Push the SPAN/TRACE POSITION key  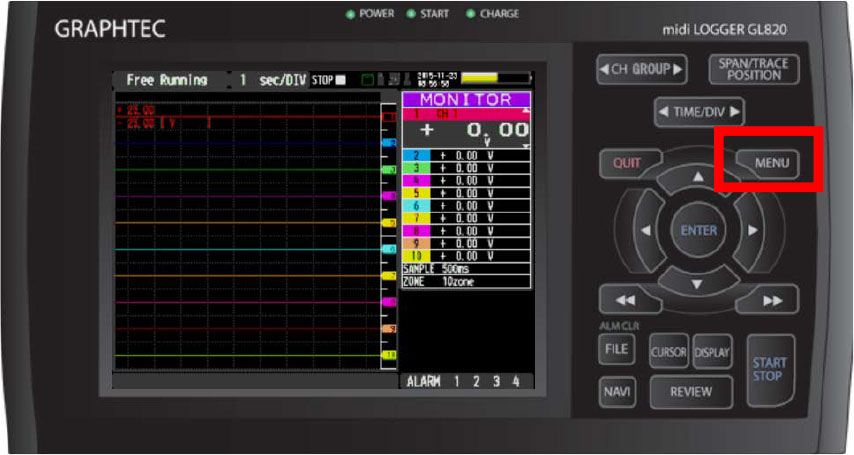coord(754,69)
